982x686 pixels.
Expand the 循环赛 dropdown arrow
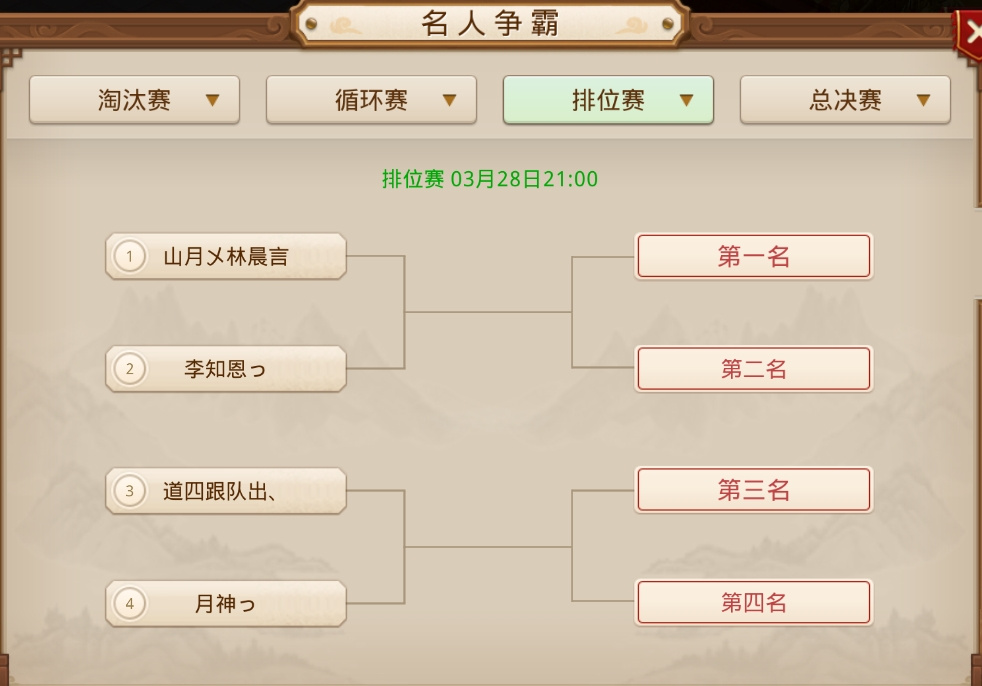449,100
